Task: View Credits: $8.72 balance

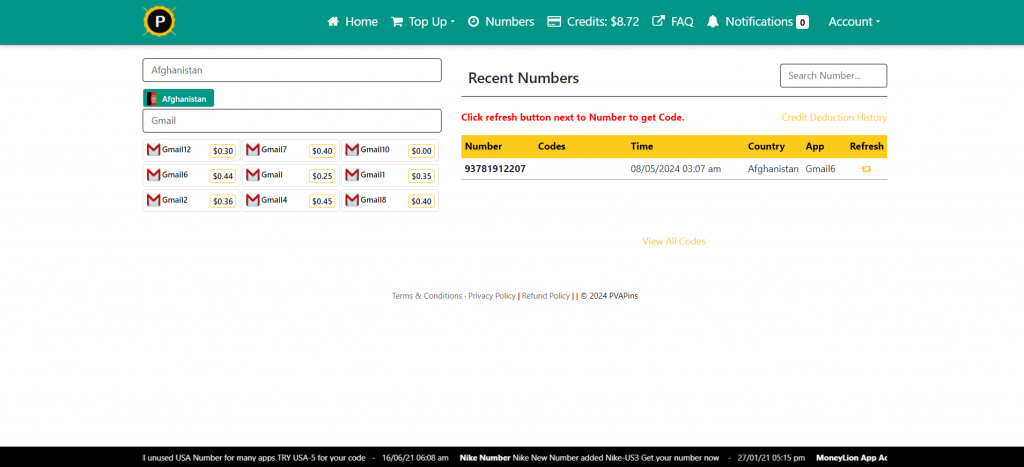Action: pos(593,22)
